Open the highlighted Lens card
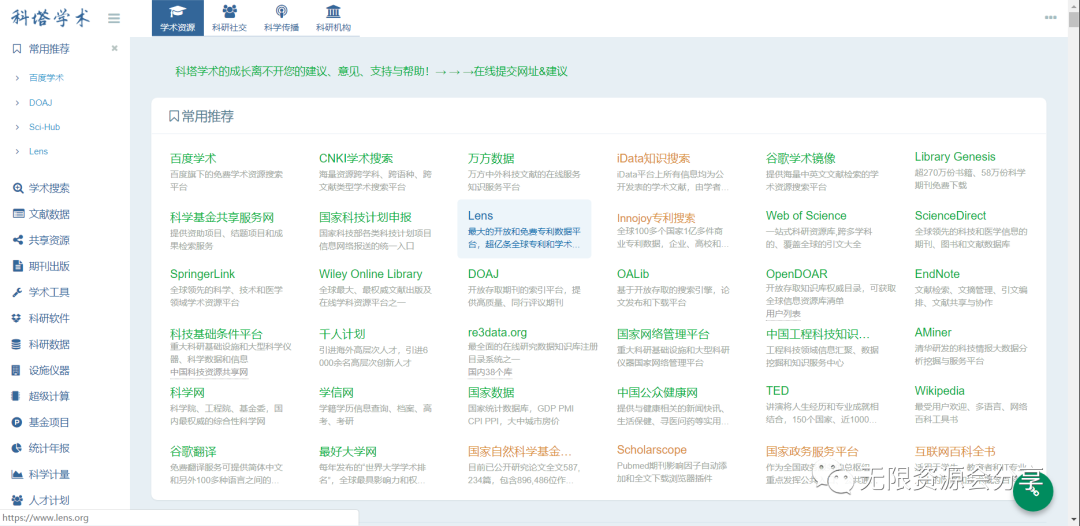The image size is (1080, 526). click(x=524, y=229)
